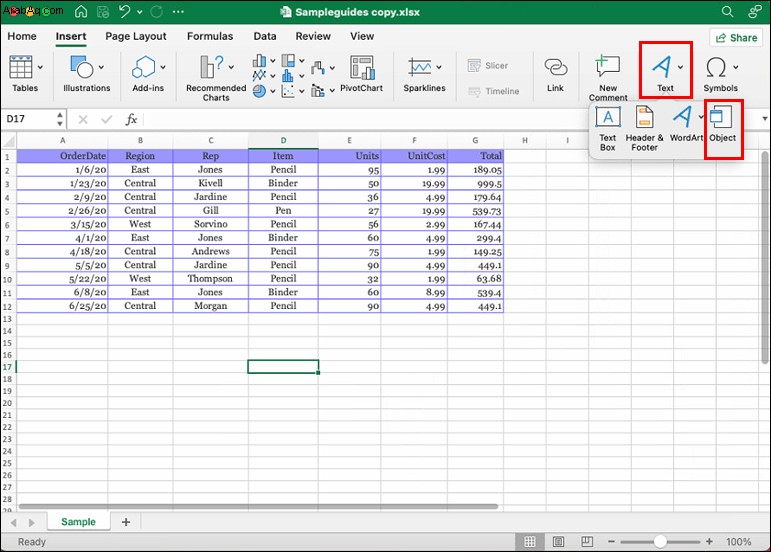The height and width of the screenshot is (552, 771).
Task: Insert a line or area chart
Action: pyautogui.click(x=260, y=76)
